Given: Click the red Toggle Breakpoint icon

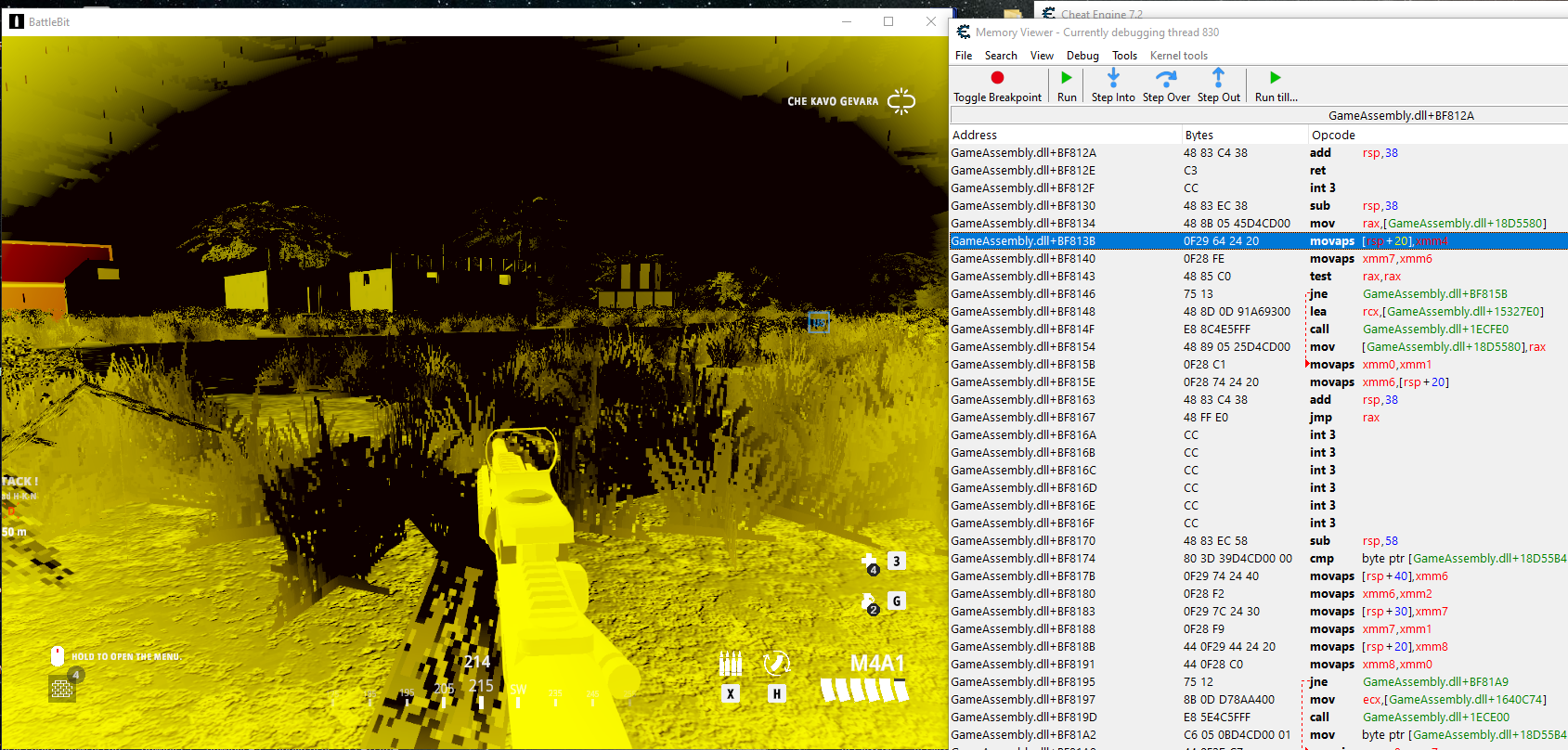Looking at the screenshot, I should (x=997, y=78).
